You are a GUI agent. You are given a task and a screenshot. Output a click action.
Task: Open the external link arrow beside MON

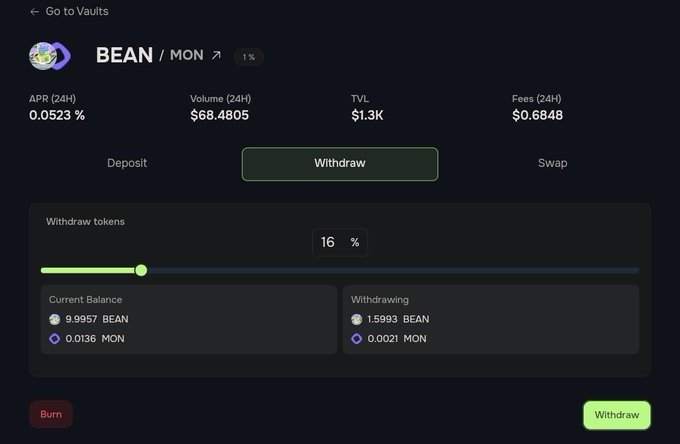click(x=215, y=56)
